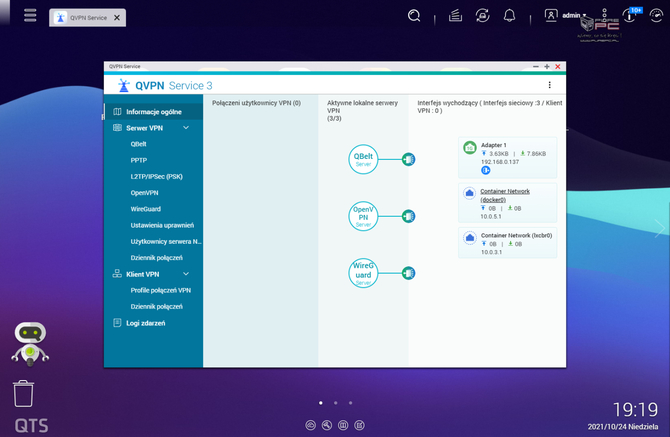Viewport: 670px width, 437px height.
Task: Click the blue icon under Adapter 1 IP
Action: coord(485,170)
